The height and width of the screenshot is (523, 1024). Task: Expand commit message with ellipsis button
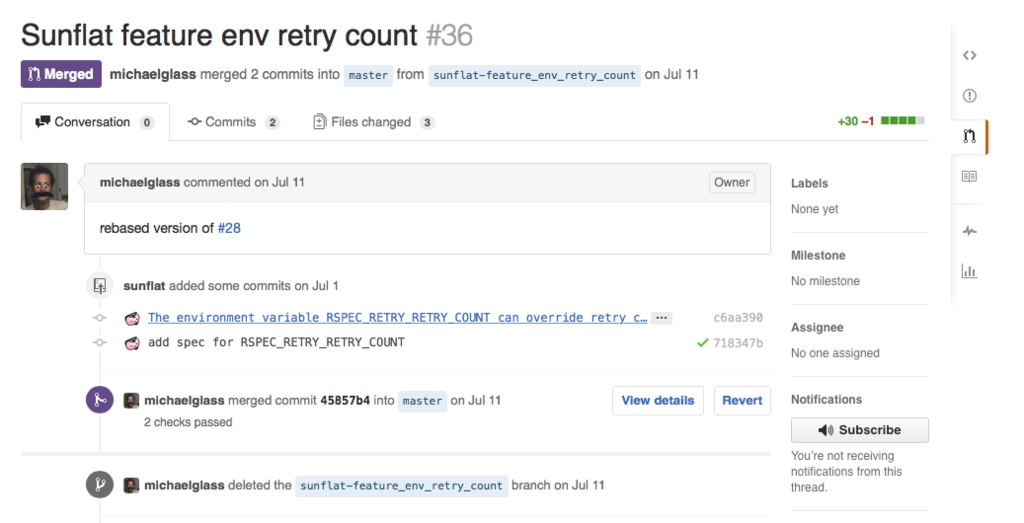point(662,318)
